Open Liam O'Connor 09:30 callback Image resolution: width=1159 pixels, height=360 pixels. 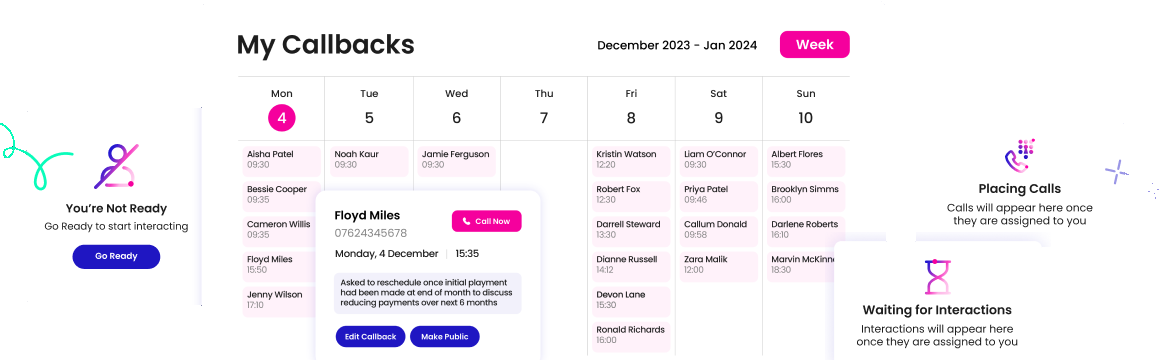[718, 161]
